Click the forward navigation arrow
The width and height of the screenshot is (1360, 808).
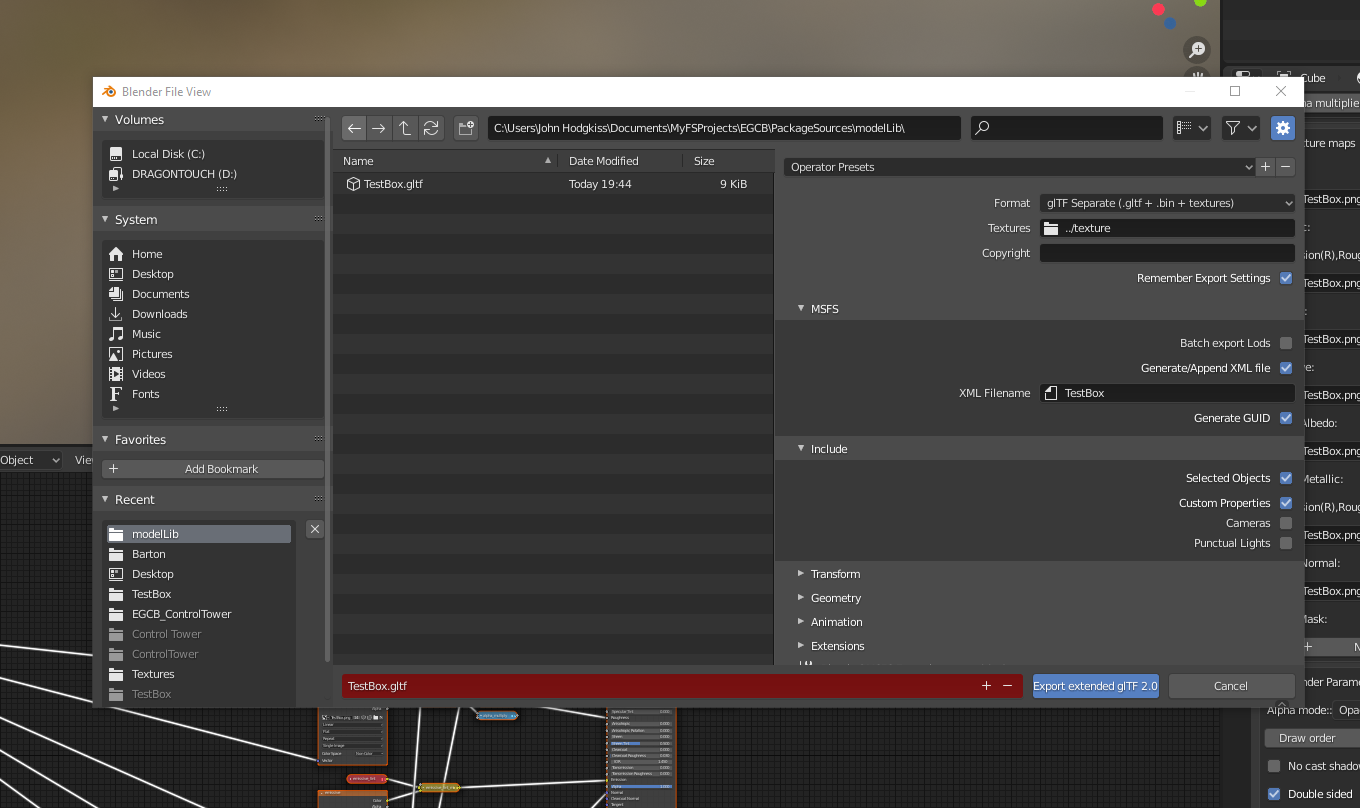(379, 128)
